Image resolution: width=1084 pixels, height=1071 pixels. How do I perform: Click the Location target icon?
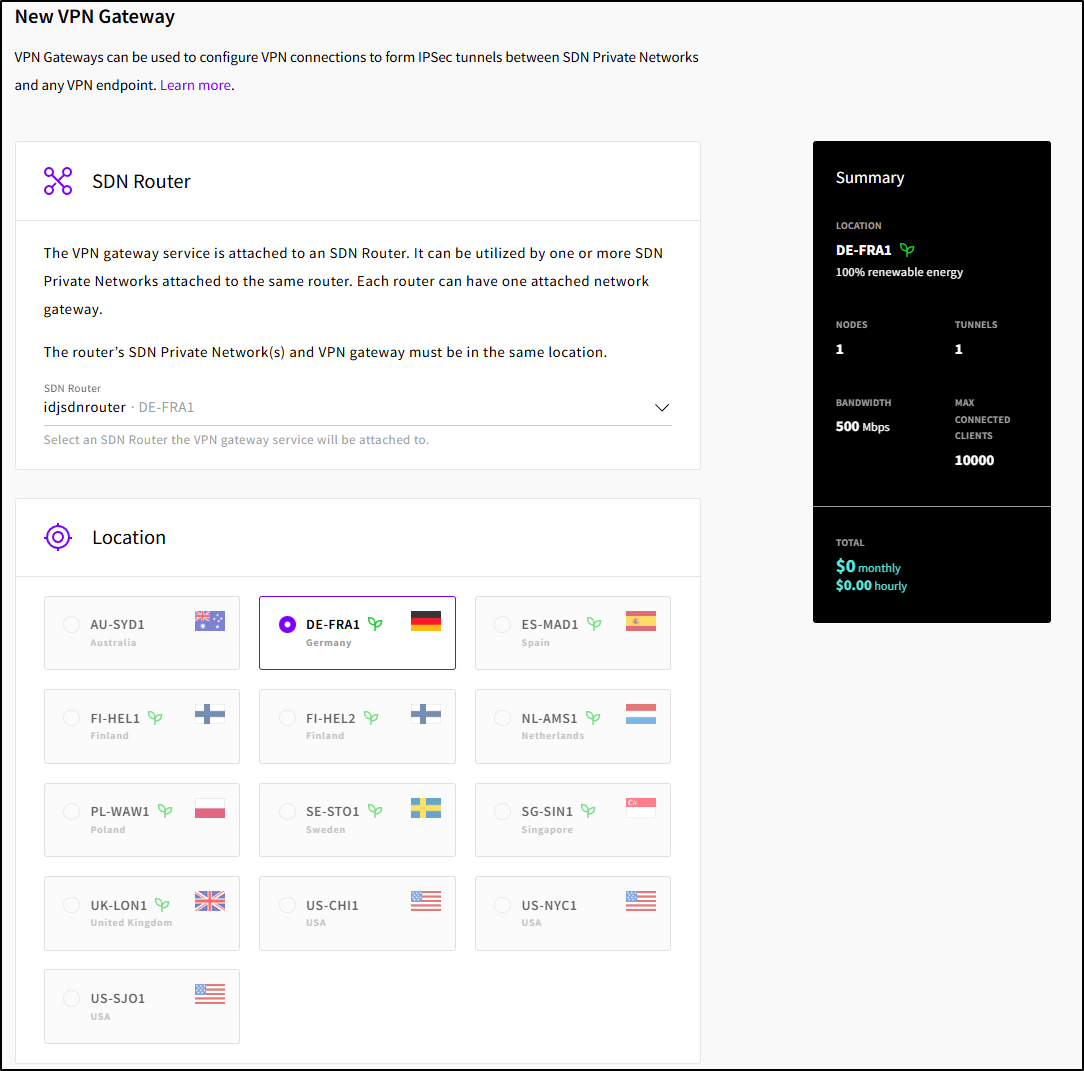pos(58,537)
